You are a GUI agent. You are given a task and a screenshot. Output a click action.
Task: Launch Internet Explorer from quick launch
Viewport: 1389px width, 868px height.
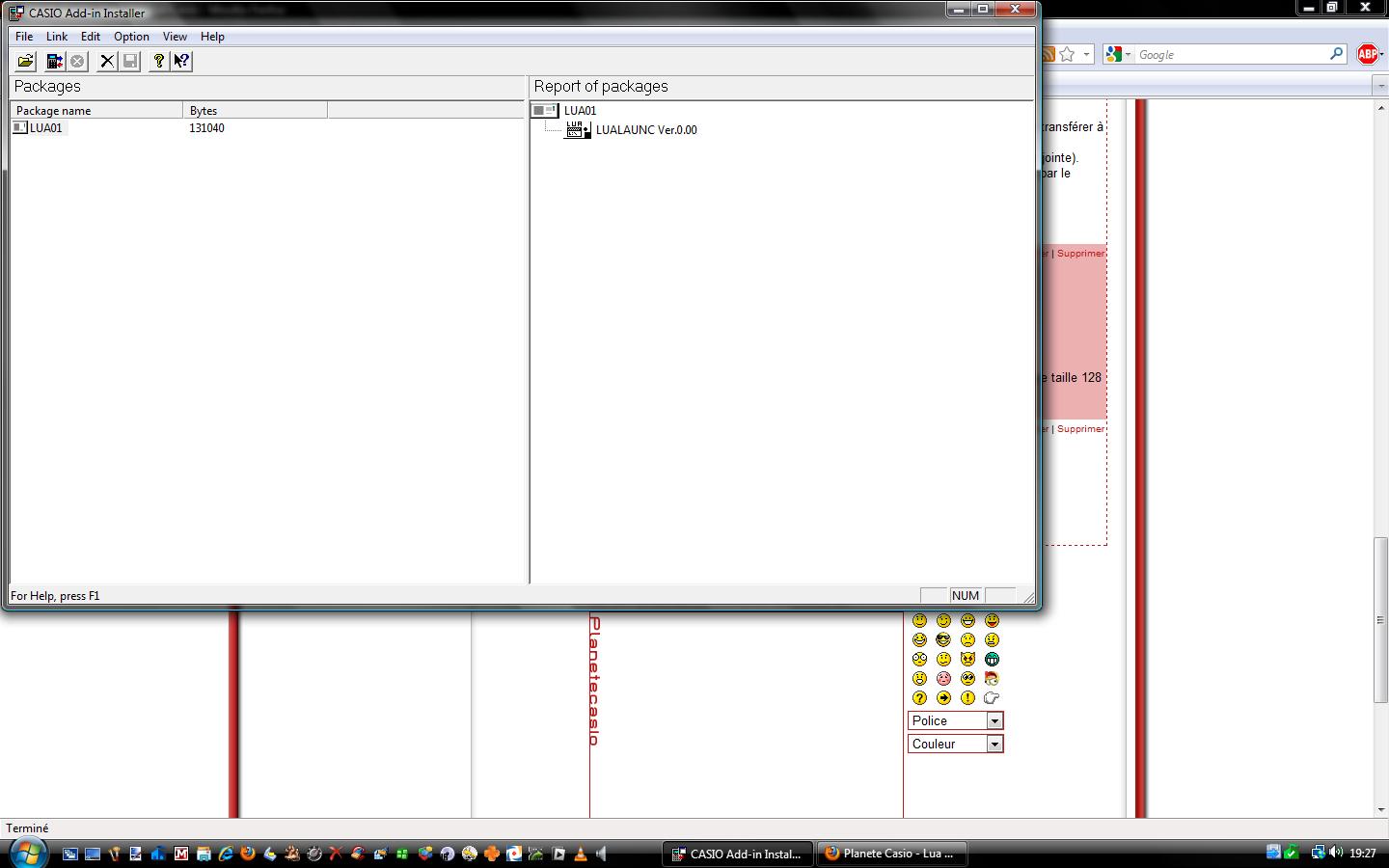(x=226, y=854)
